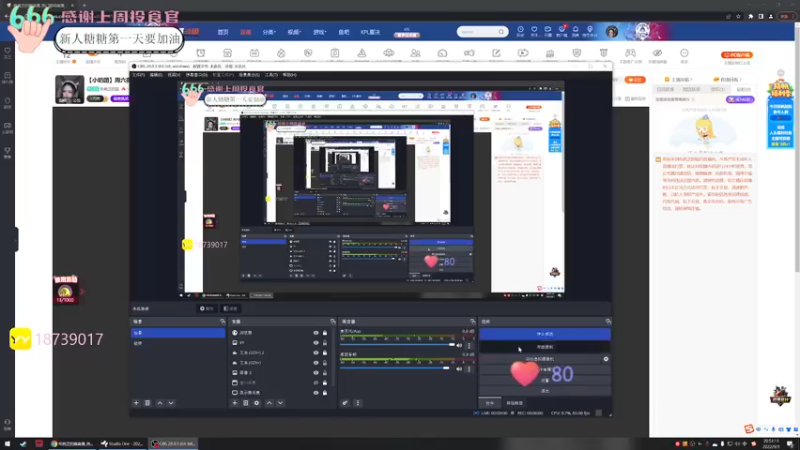This screenshot has height=450, width=800.
Task: Move the selected scene down
Action: [171, 403]
